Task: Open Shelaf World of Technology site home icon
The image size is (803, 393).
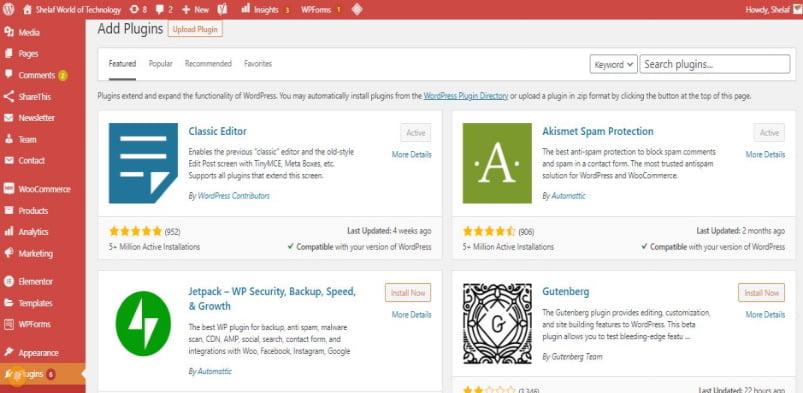Action: coord(27,9)
